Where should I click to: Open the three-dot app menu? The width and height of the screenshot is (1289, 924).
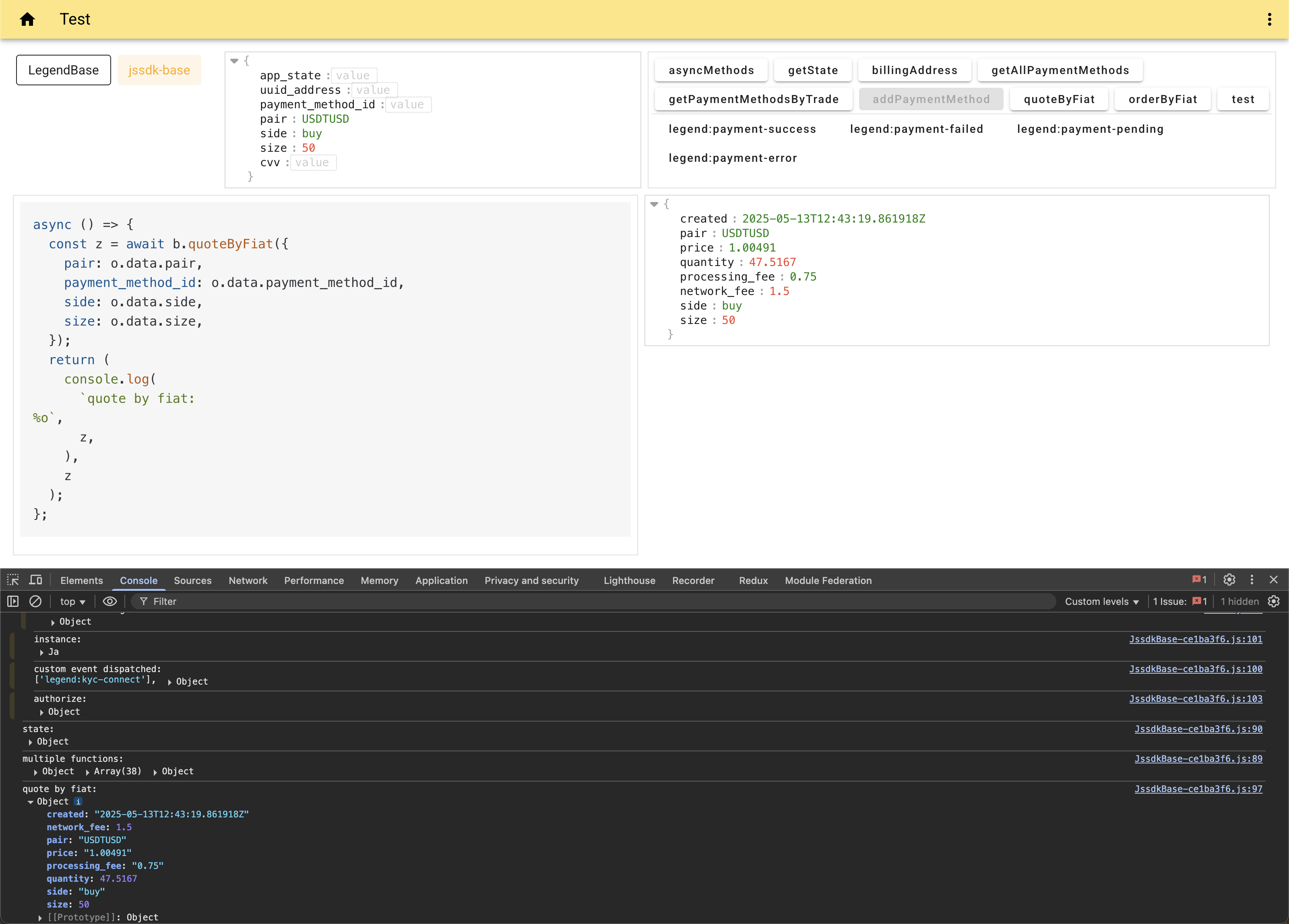pyautogui.click(x=1269, y=19)
